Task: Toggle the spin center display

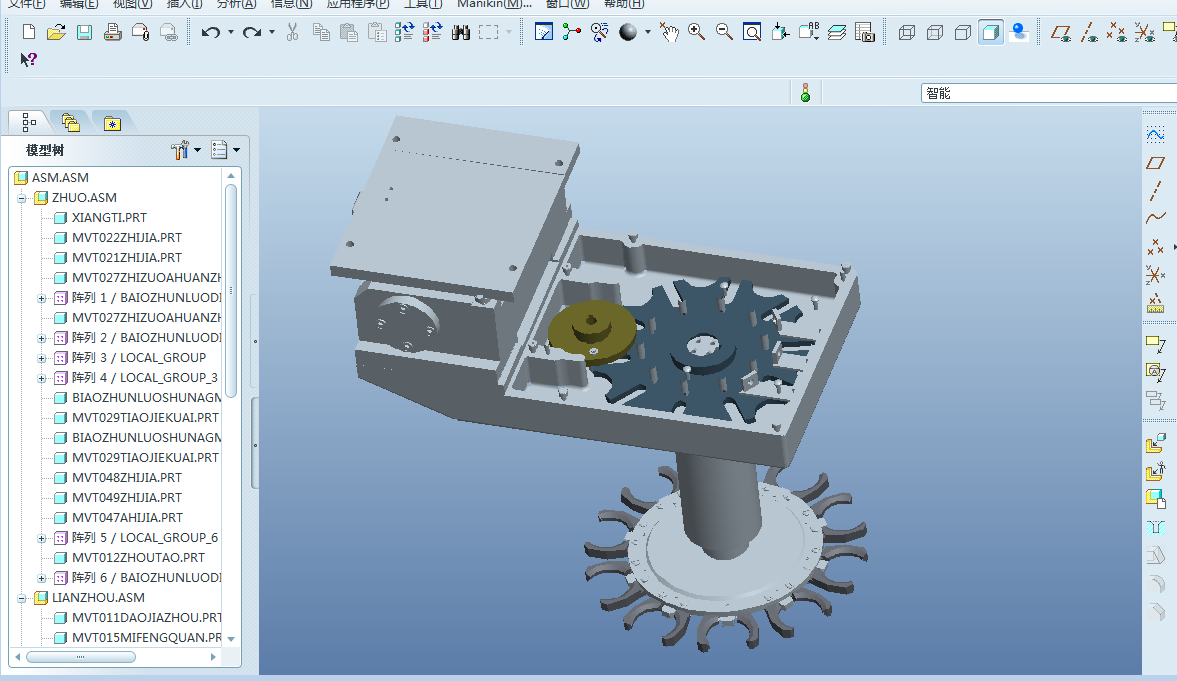Action: click(x=572, y=32)
